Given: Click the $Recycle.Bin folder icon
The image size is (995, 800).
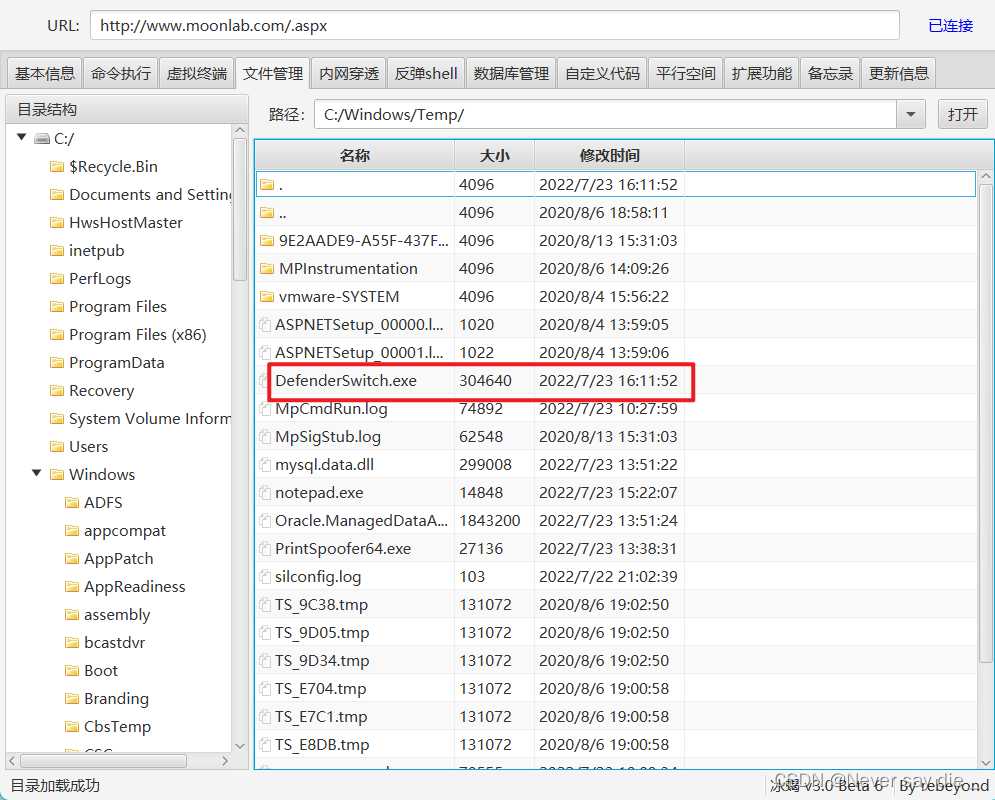Looking at the screenshot, I should [x=57, y=167].
